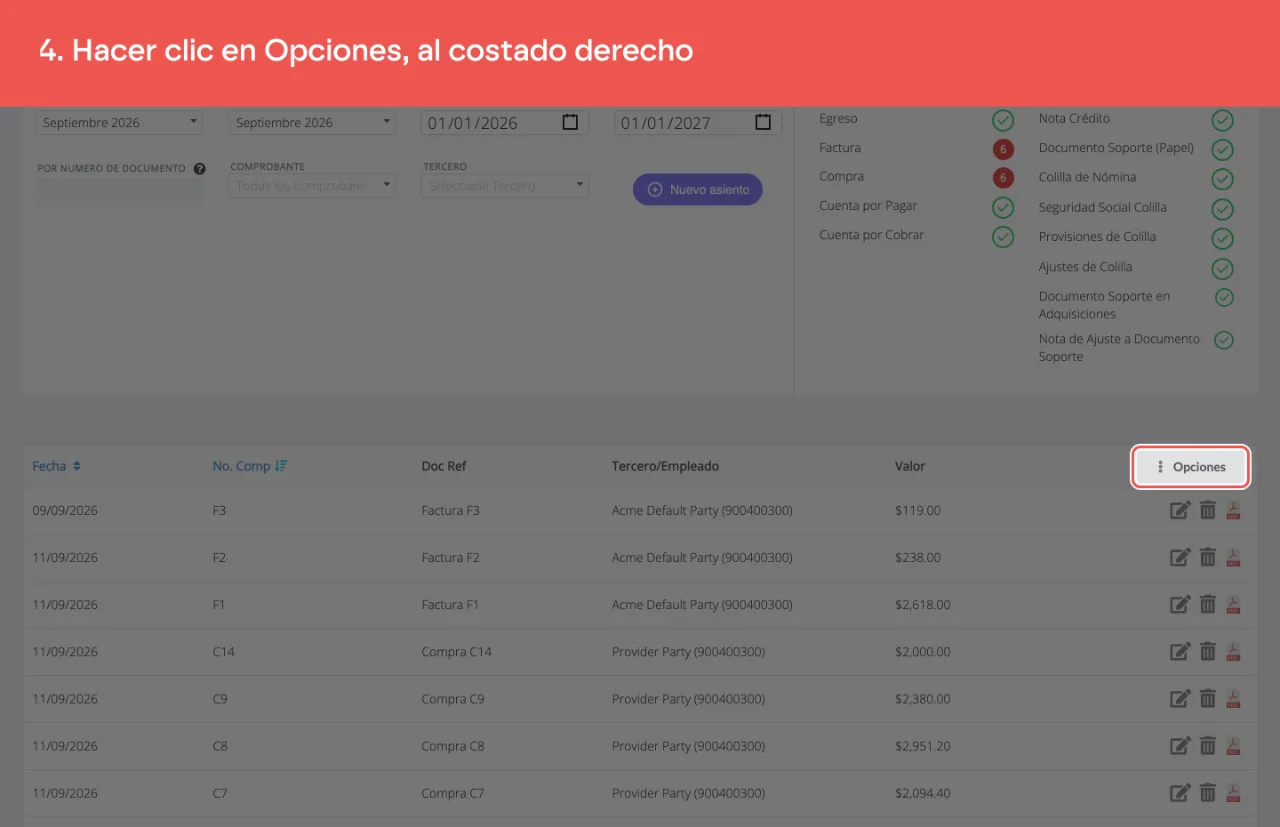Delete the F2 entry
Image resolution: width=1280 pixels, height=827 pixels.
(x=1208, y=558)
